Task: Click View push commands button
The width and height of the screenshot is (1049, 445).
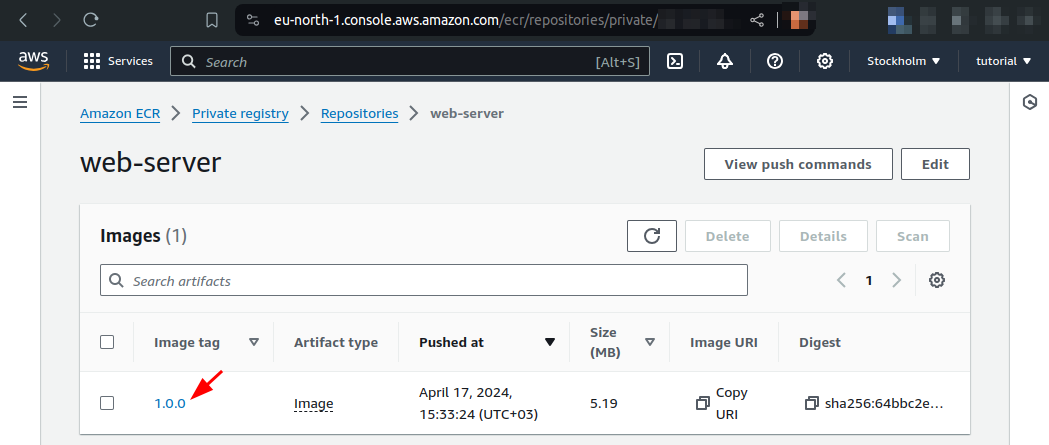Action: [797, 164]
